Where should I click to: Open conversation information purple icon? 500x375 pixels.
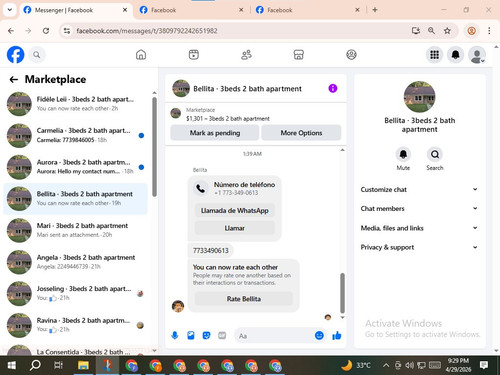[333, 88]
